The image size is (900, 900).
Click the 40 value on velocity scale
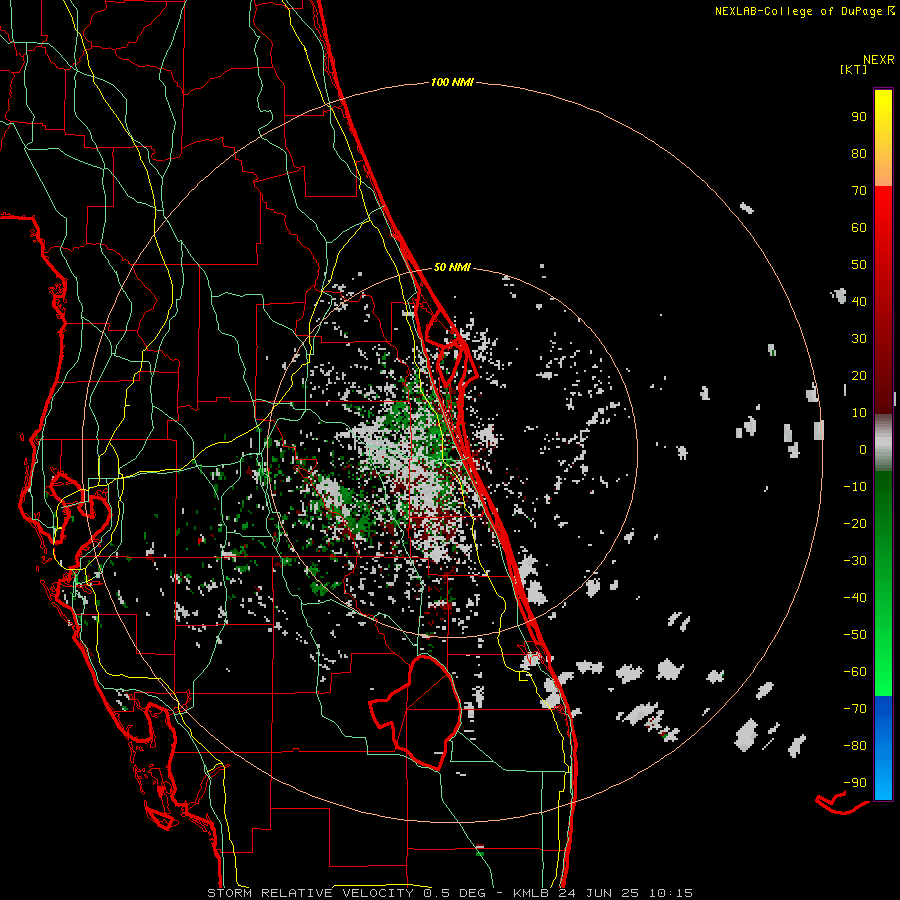click(859, 301)
